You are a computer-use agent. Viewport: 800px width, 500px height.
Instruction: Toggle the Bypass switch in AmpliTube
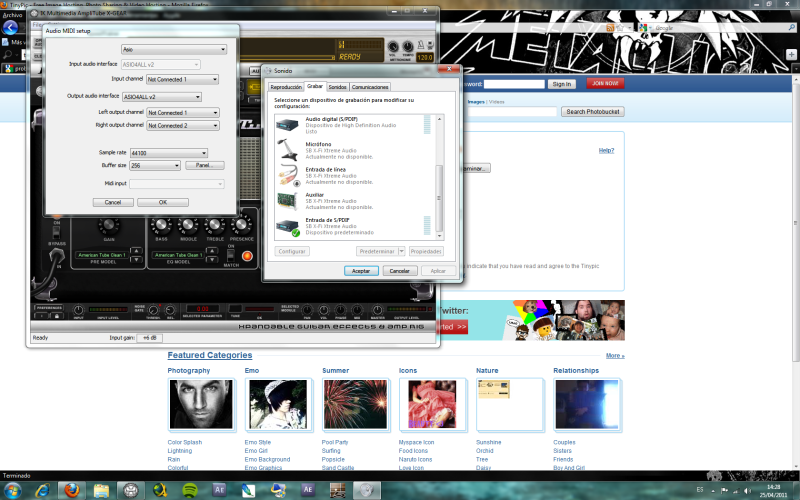tap(56, 233)
